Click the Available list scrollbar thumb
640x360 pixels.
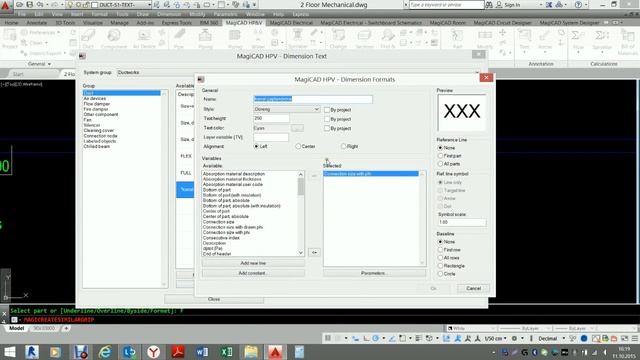click(x=301, y=187)
